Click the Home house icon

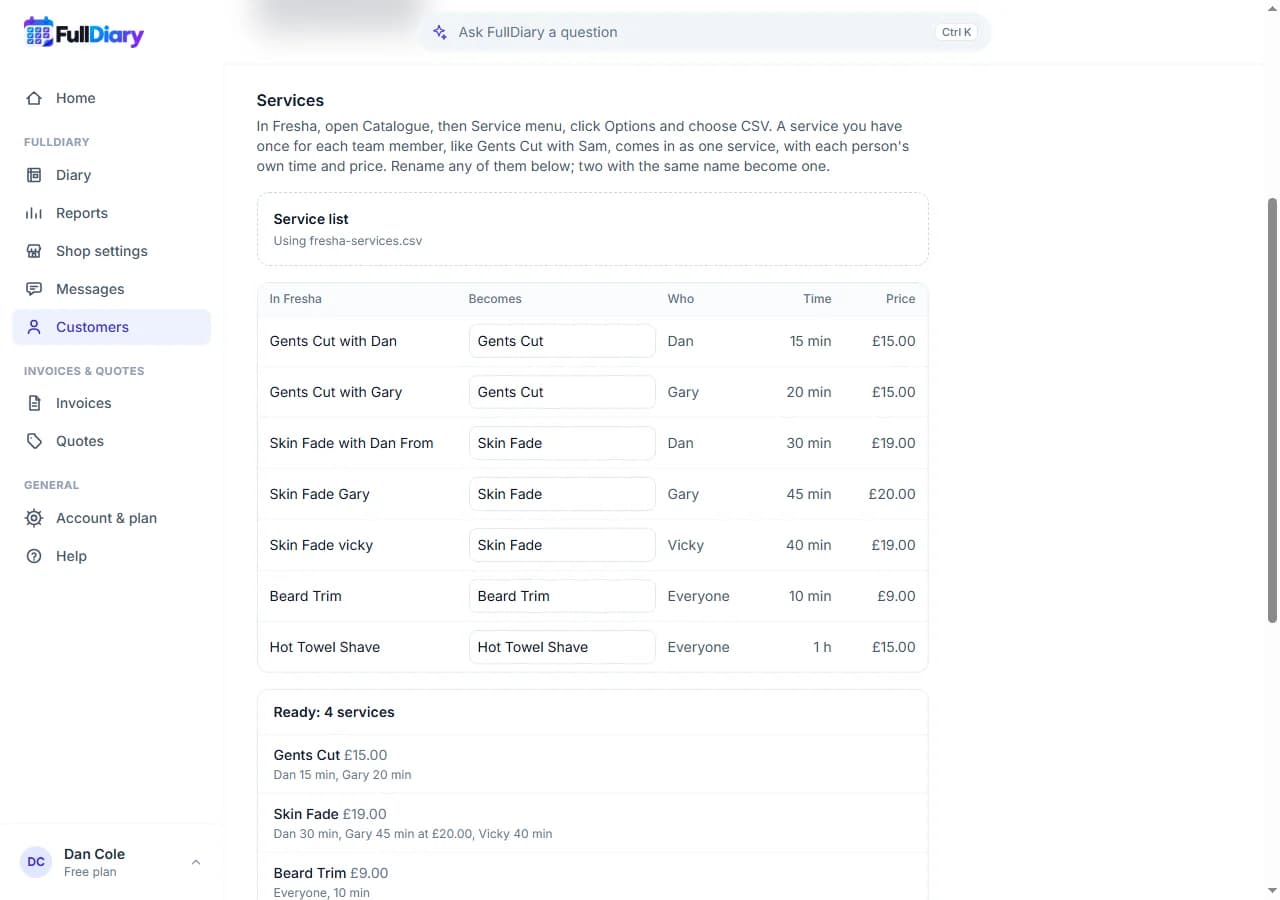[x=34, y=98]
